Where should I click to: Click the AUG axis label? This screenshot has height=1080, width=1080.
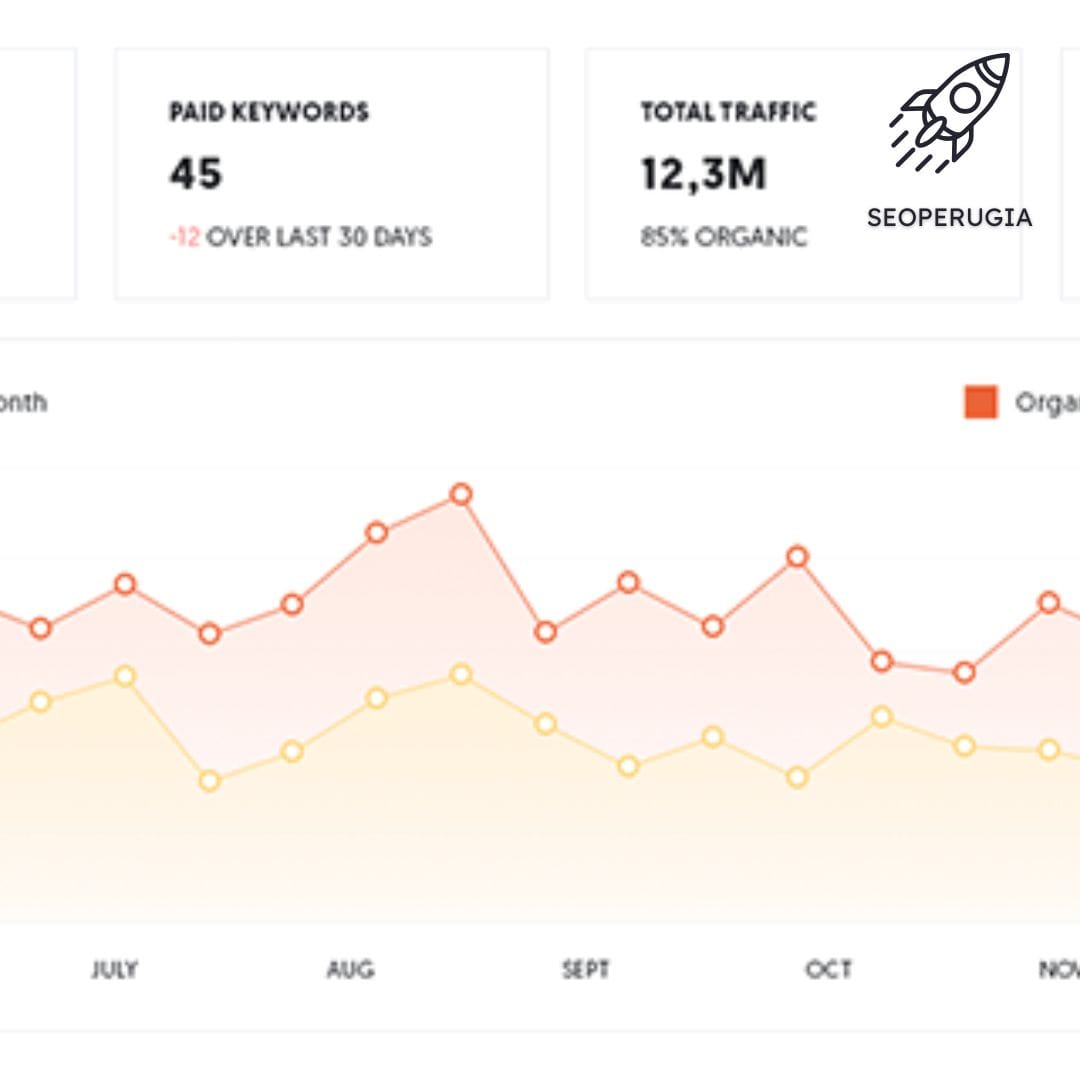pos(351,970)
